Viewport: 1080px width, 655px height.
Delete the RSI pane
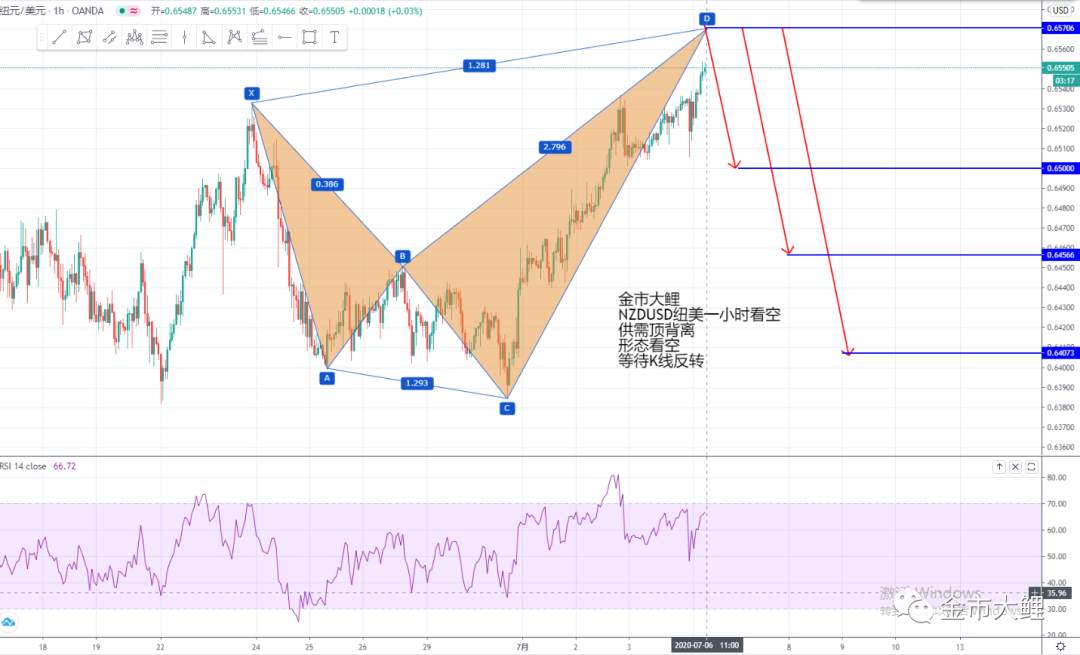(x=1015, y=466)
